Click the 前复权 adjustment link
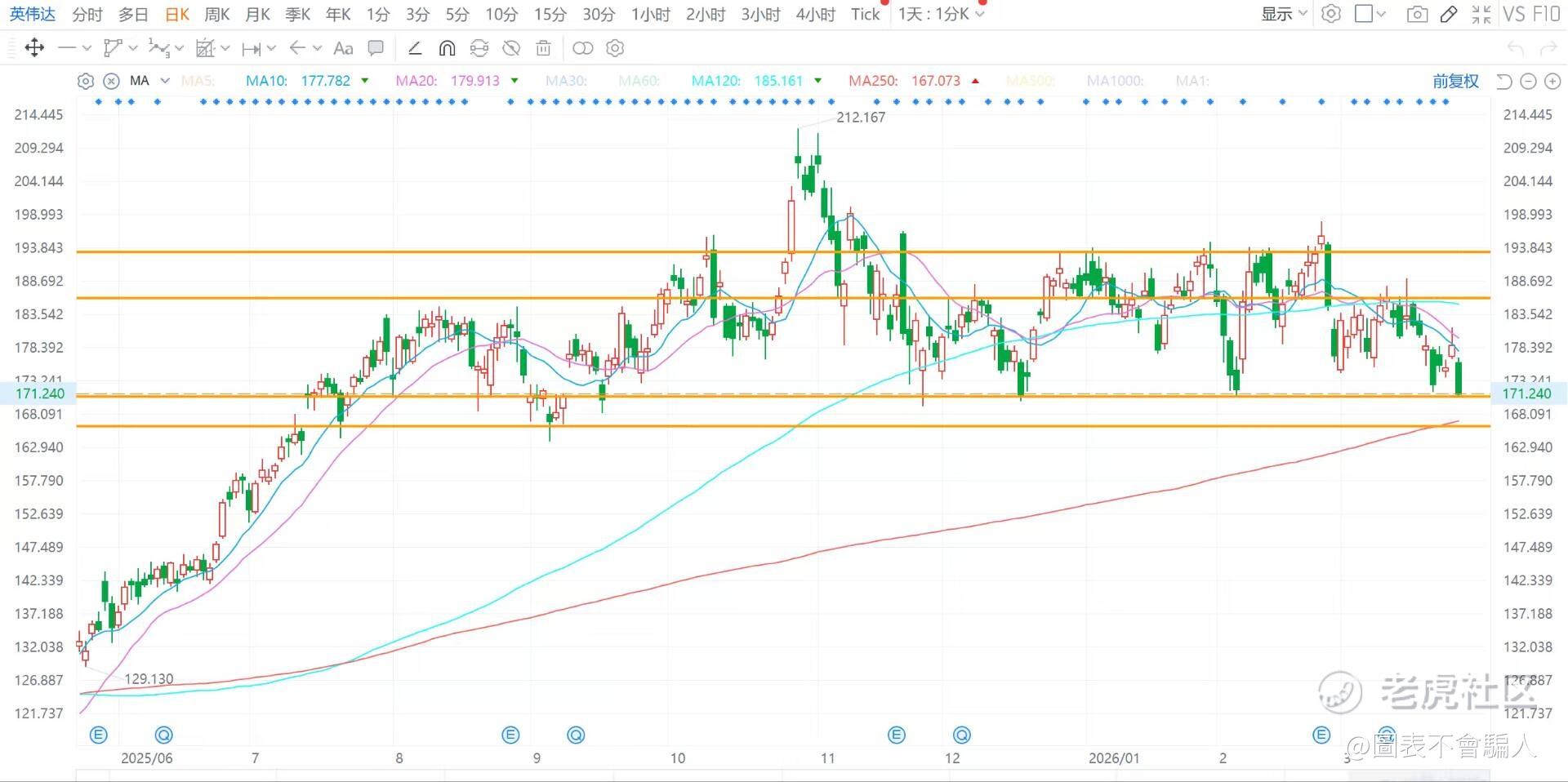 1455,81
